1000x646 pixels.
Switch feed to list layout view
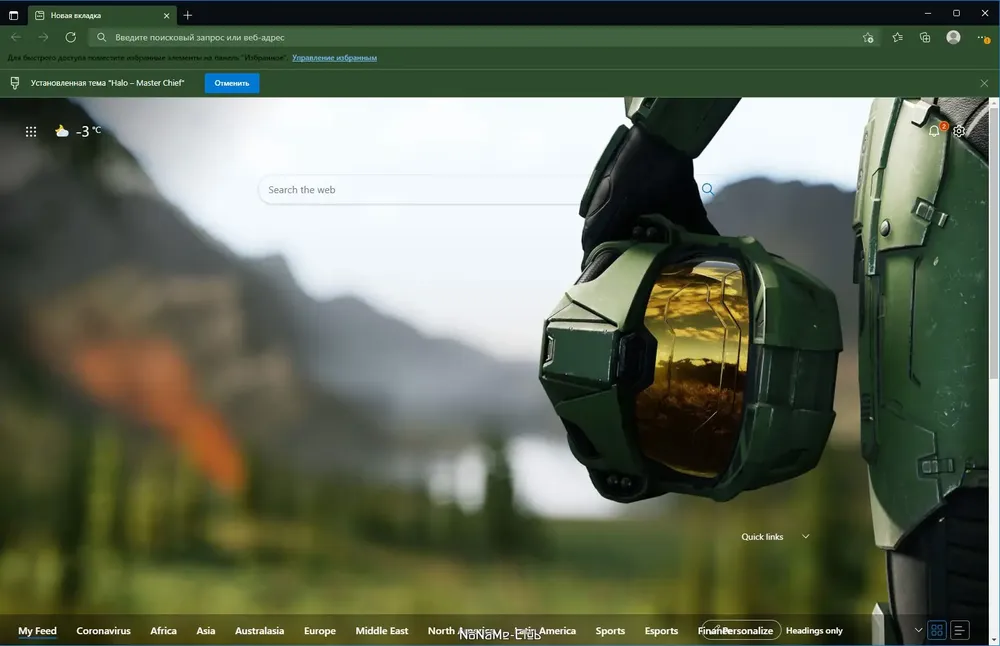(x=960, y=630)
